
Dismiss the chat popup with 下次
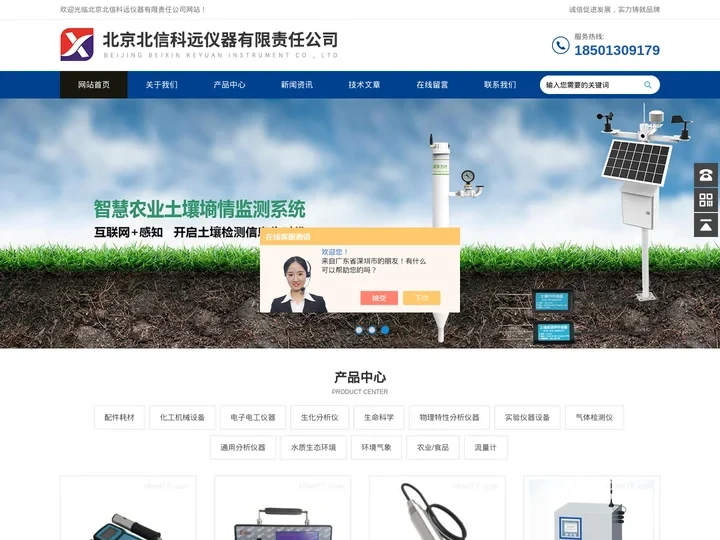[421, 298]
